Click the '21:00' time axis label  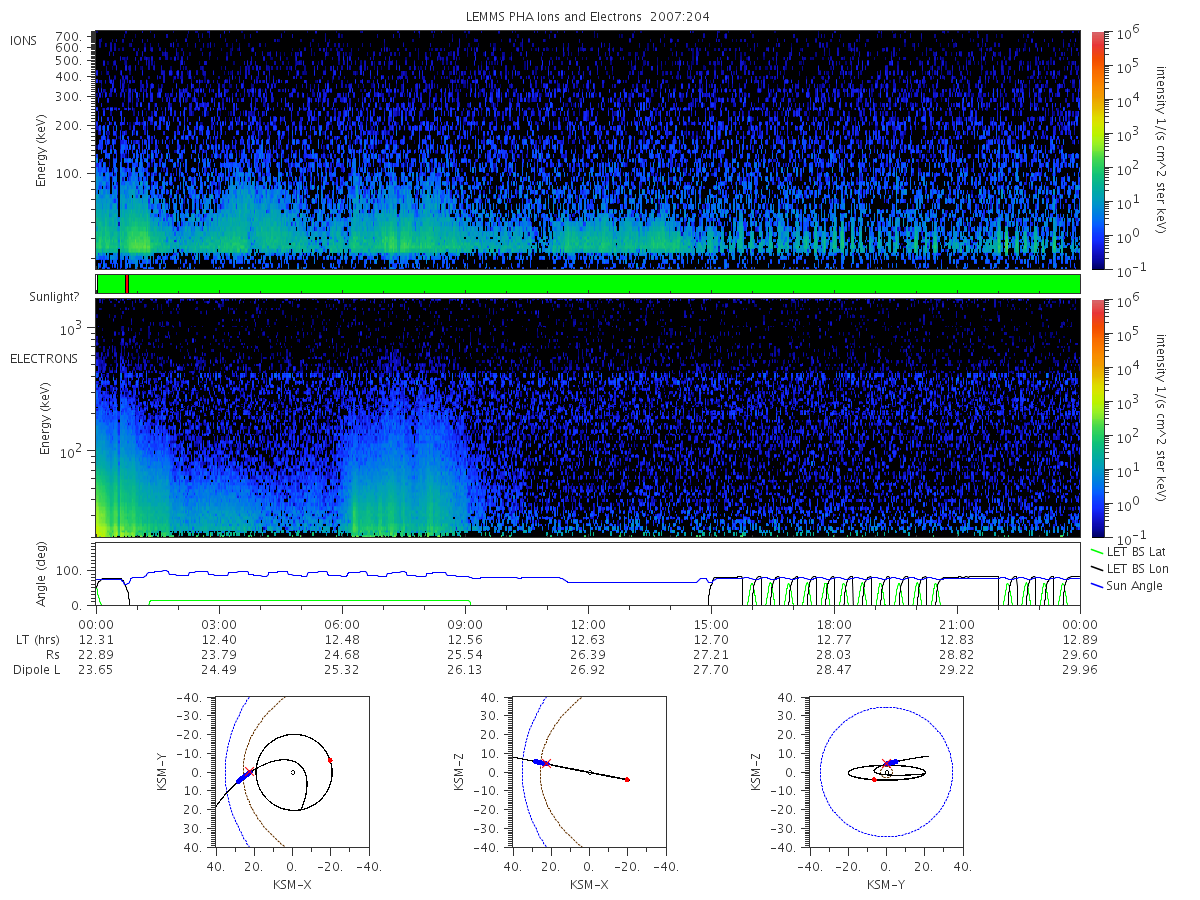coord(957,625)
